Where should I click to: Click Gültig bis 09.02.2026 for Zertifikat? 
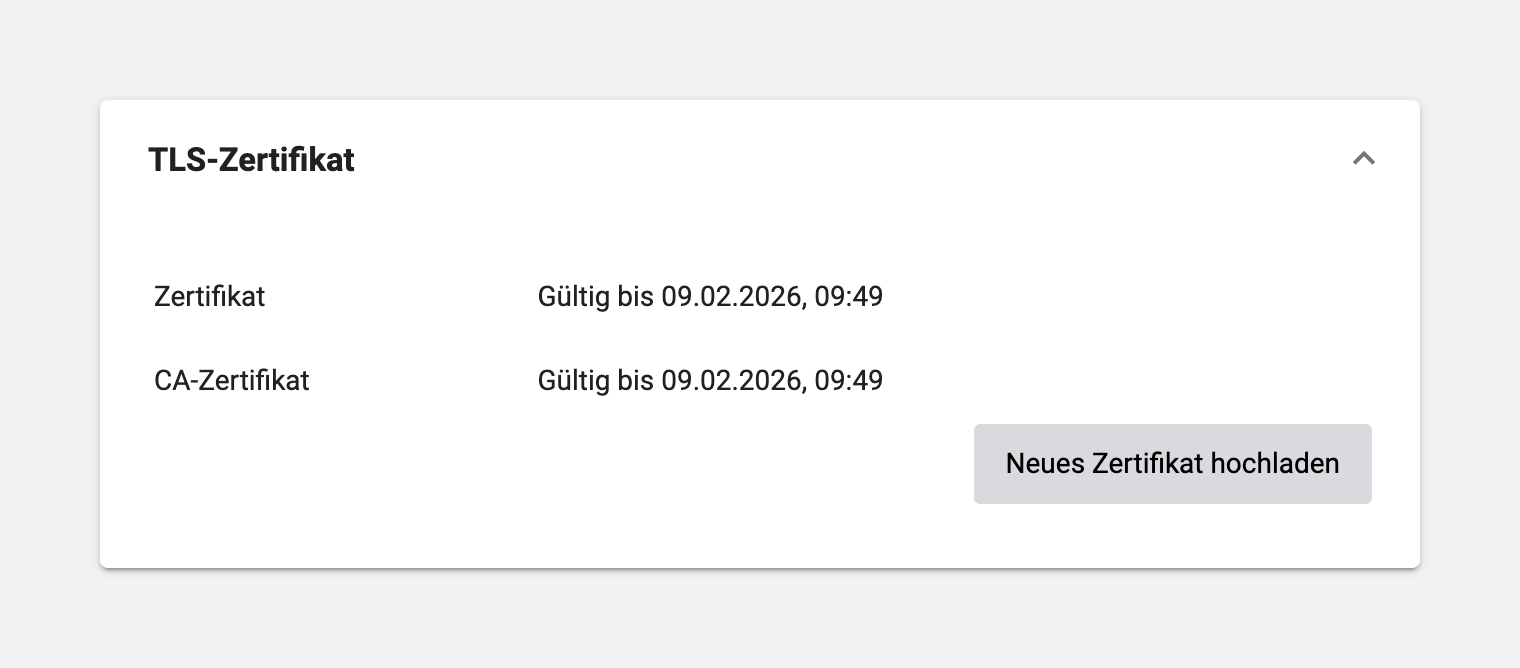point(710,296)
